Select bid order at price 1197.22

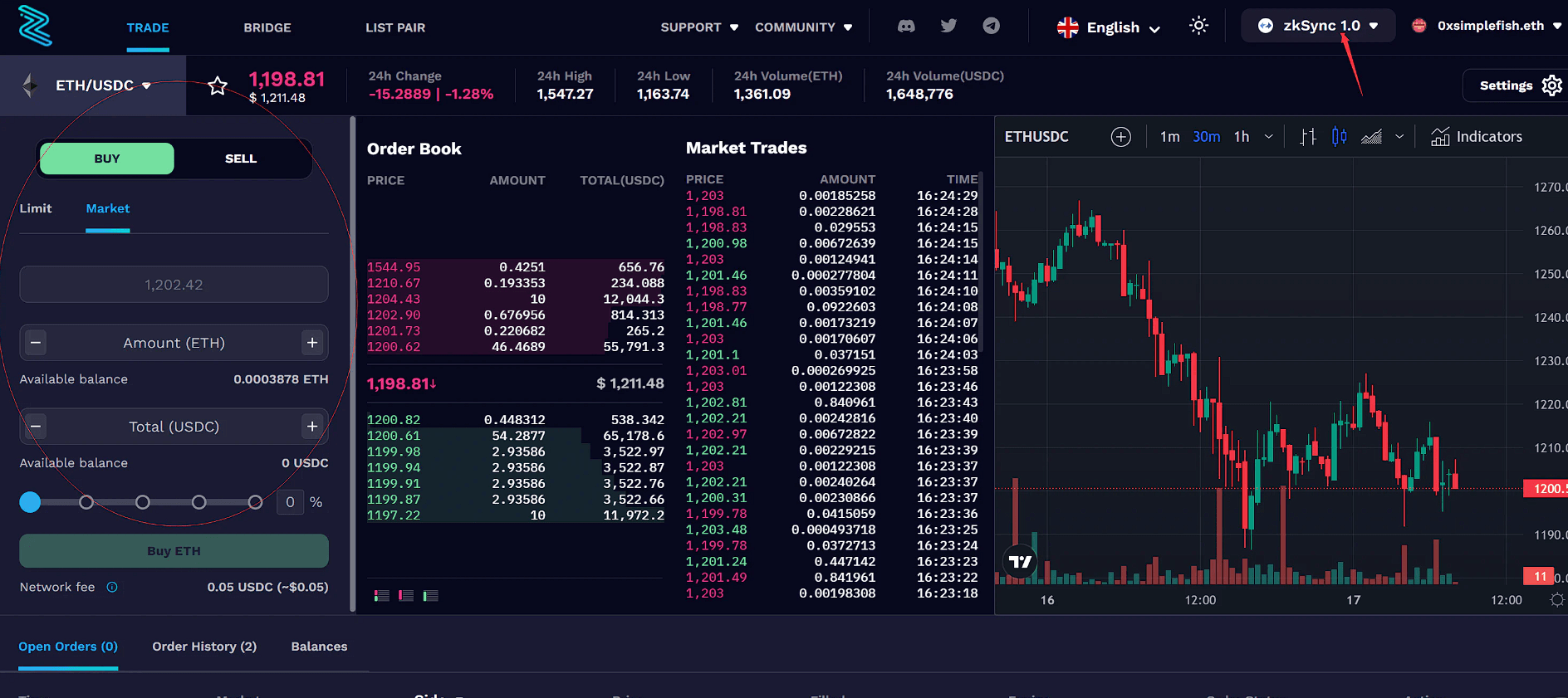point(516,515)
